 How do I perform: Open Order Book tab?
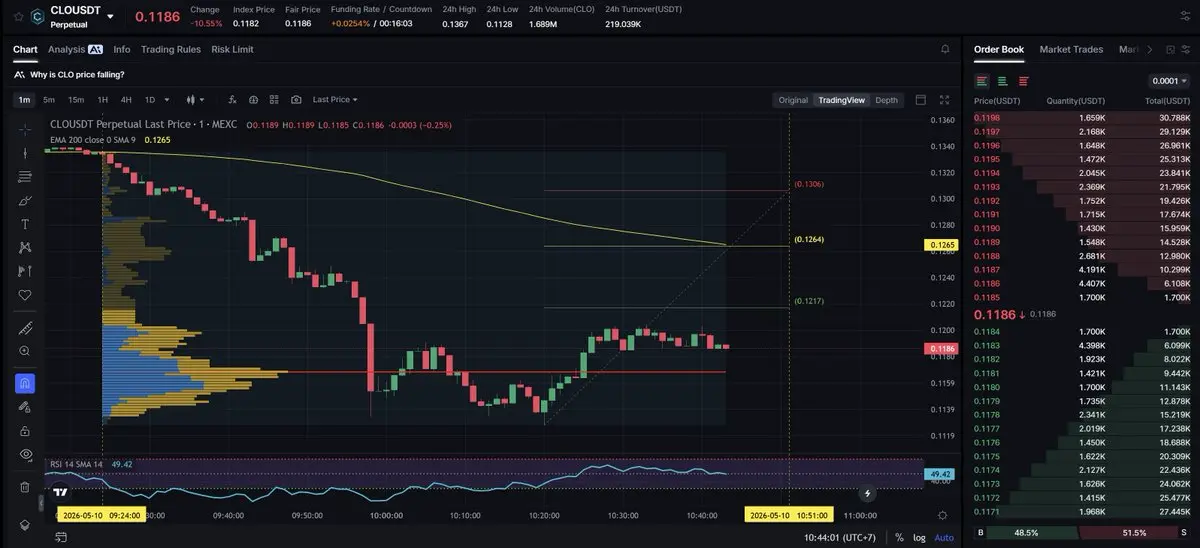point(999,49)
